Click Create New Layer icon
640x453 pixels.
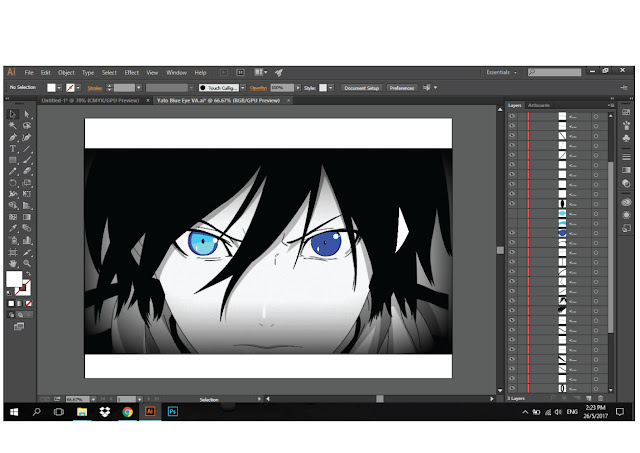tap(589, 398)
